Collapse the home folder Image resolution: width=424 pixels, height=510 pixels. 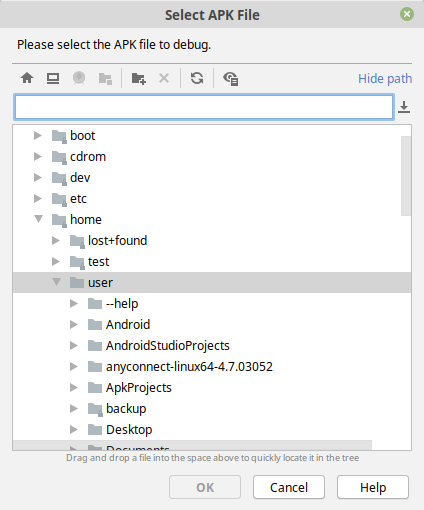click(x=38, y=219)
